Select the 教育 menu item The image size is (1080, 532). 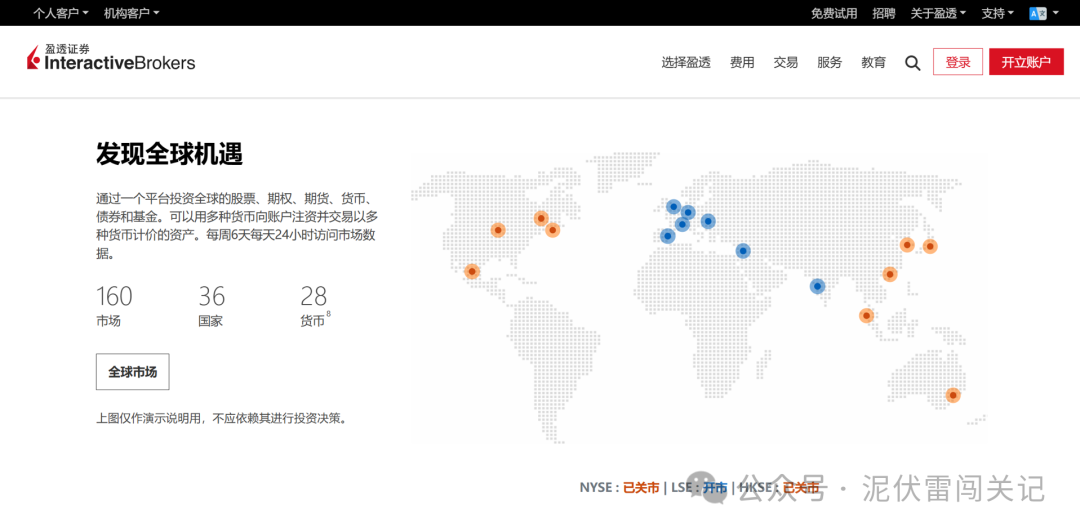(873, 63)
